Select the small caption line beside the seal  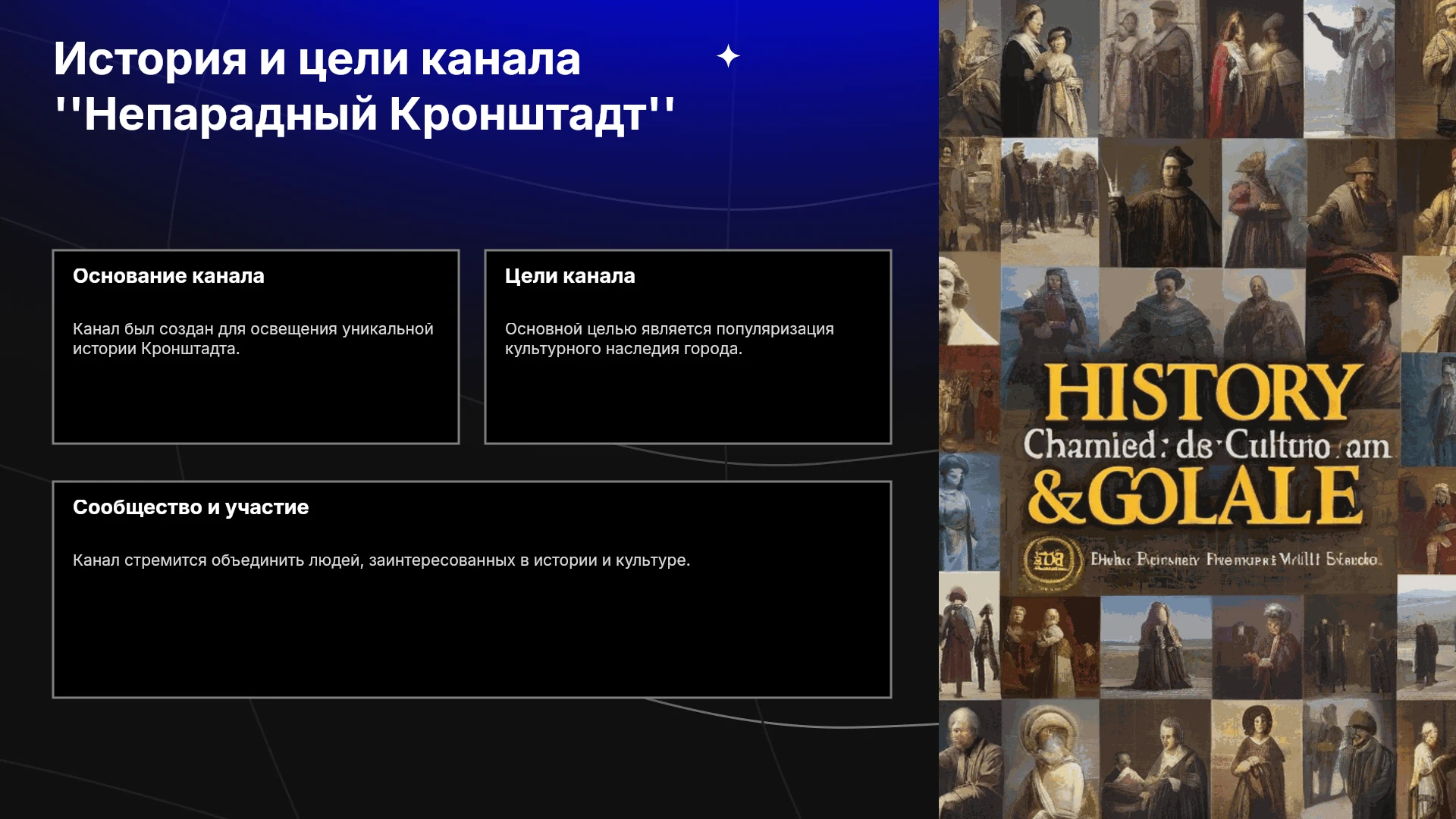click(1235, 560)
